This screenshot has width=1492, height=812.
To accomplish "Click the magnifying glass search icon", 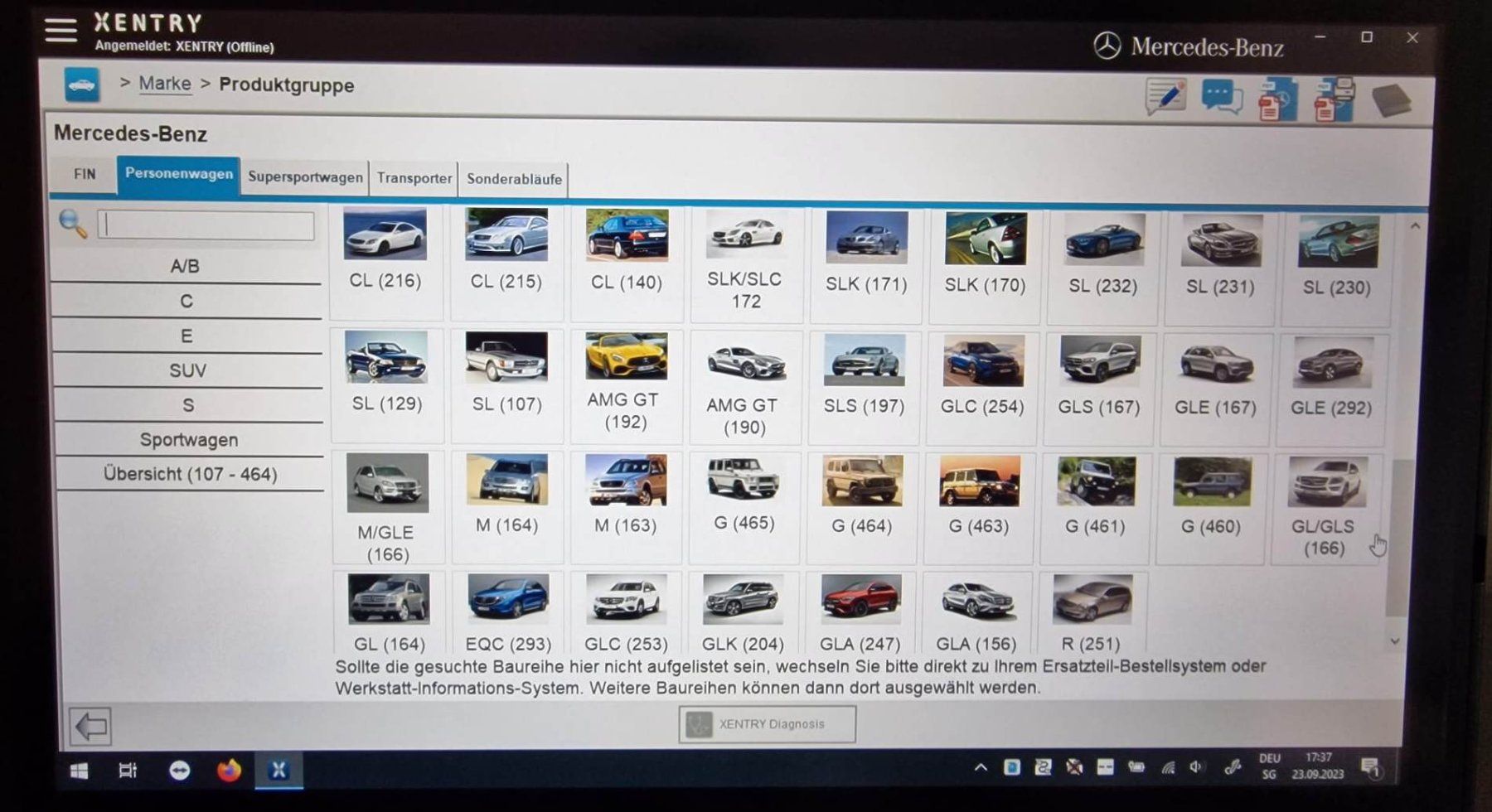I will pos(73,224).
